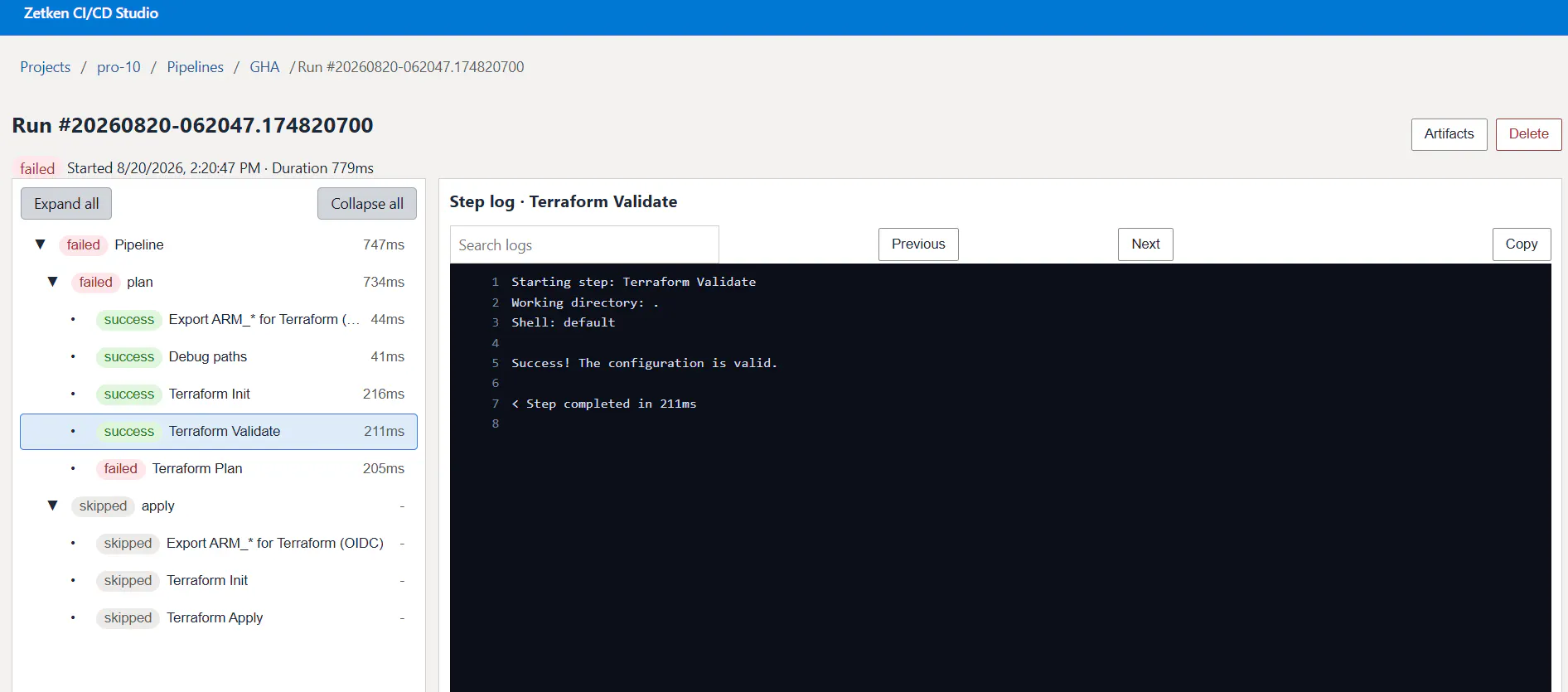
Task: Select the Pipeline root row
Action: point(219,245)
